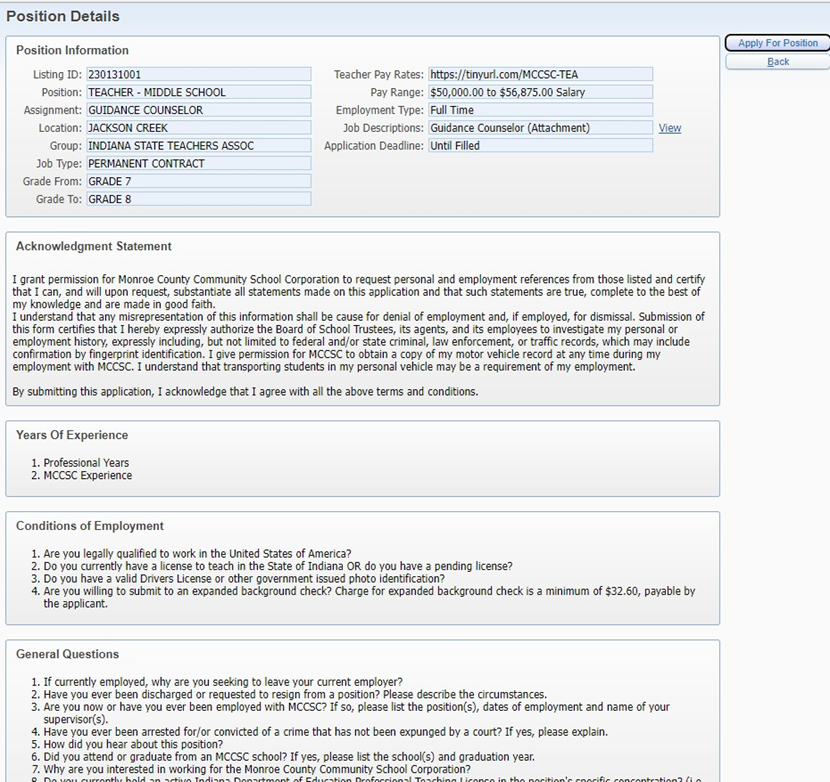Select the Conditions of Employment heading
The width and height of the screenshot is (830, 782).
[90, 526]
